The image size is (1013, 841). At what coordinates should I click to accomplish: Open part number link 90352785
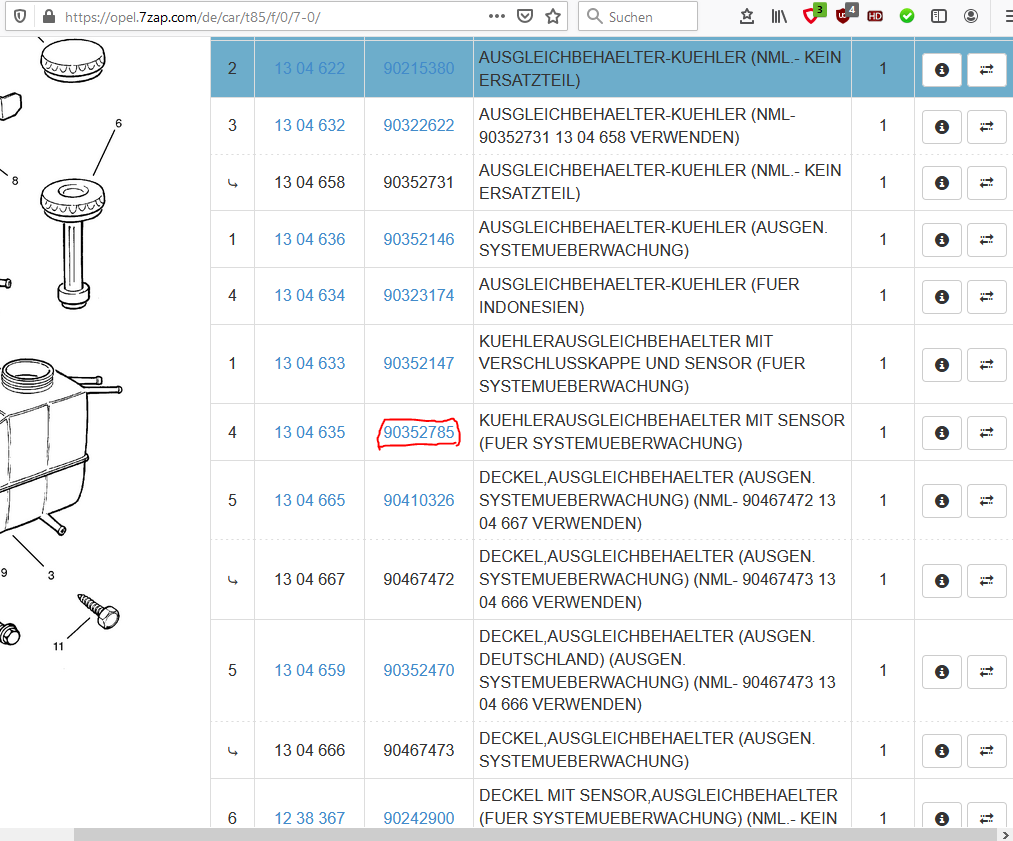tap(419, 432)
